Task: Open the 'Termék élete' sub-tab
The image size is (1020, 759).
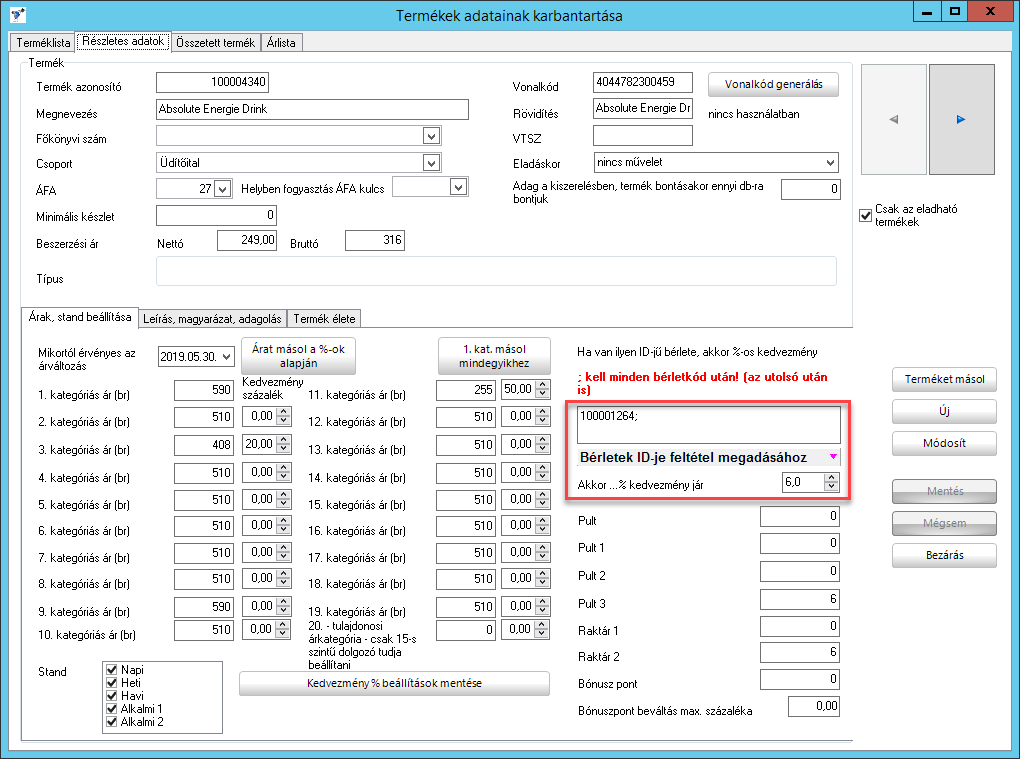Action: tap(324, 319)
